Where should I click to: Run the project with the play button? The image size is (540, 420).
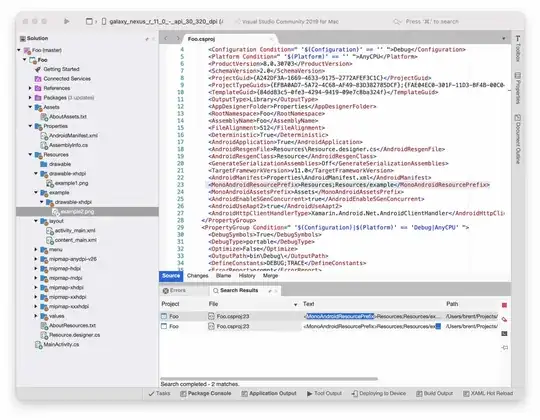coord(66,21)
